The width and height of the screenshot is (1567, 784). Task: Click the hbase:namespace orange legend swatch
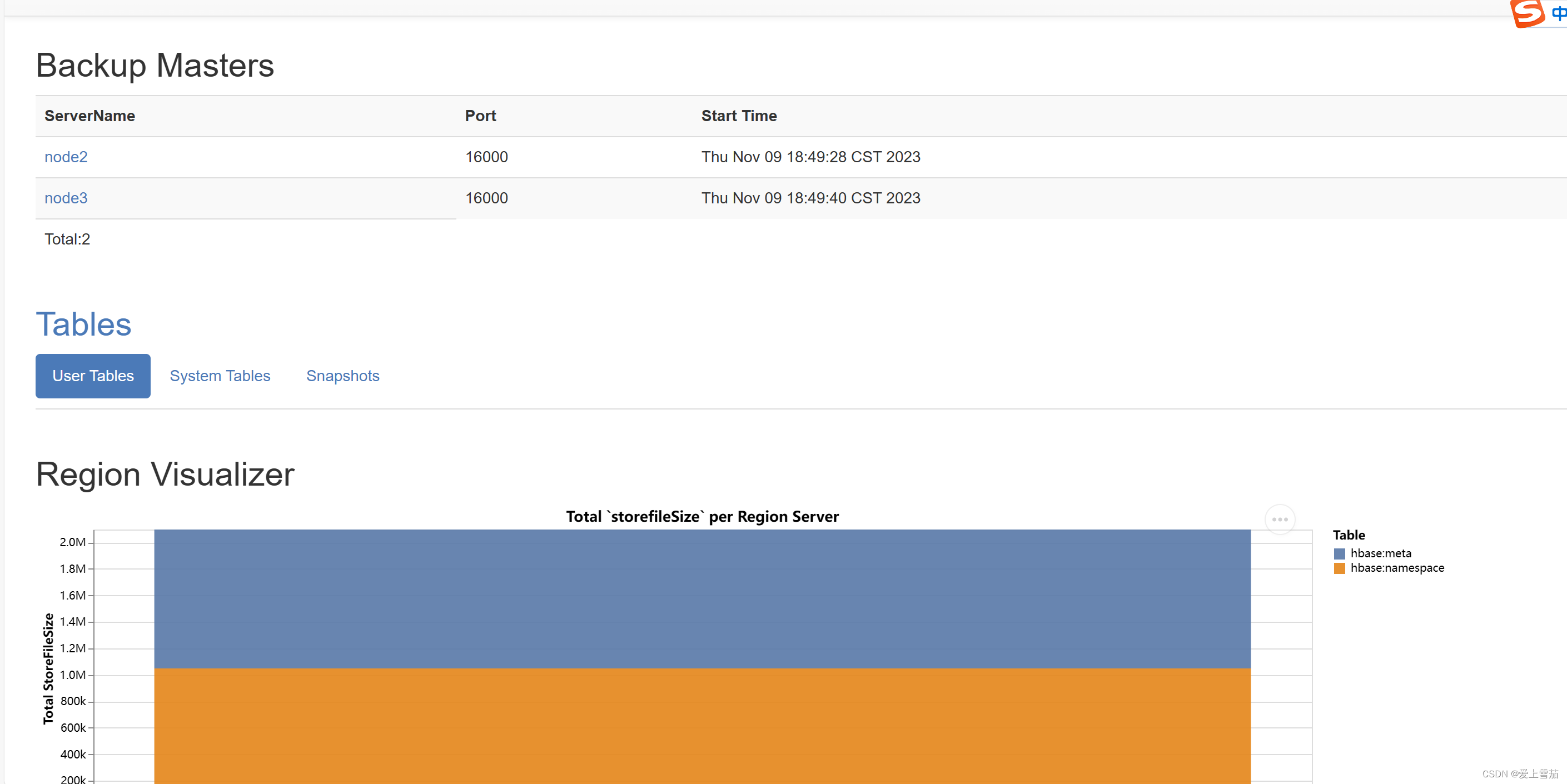1339,568
